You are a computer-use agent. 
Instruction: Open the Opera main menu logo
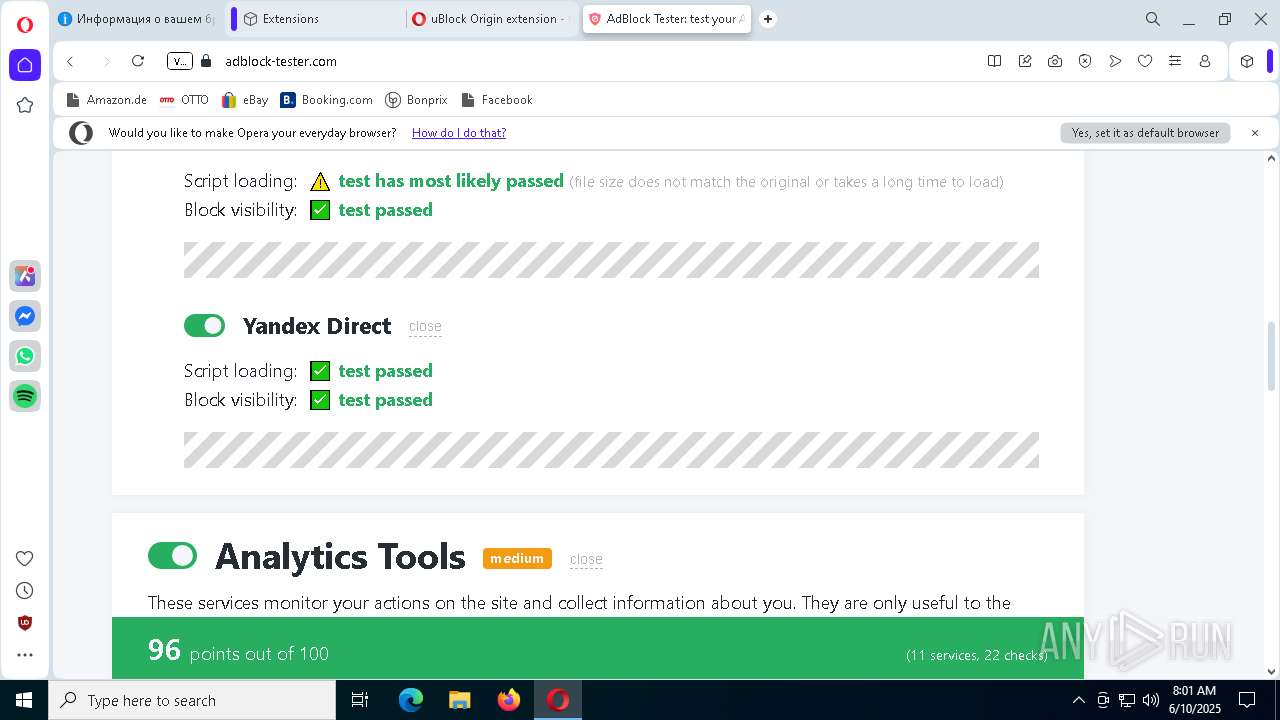(25, 25)
